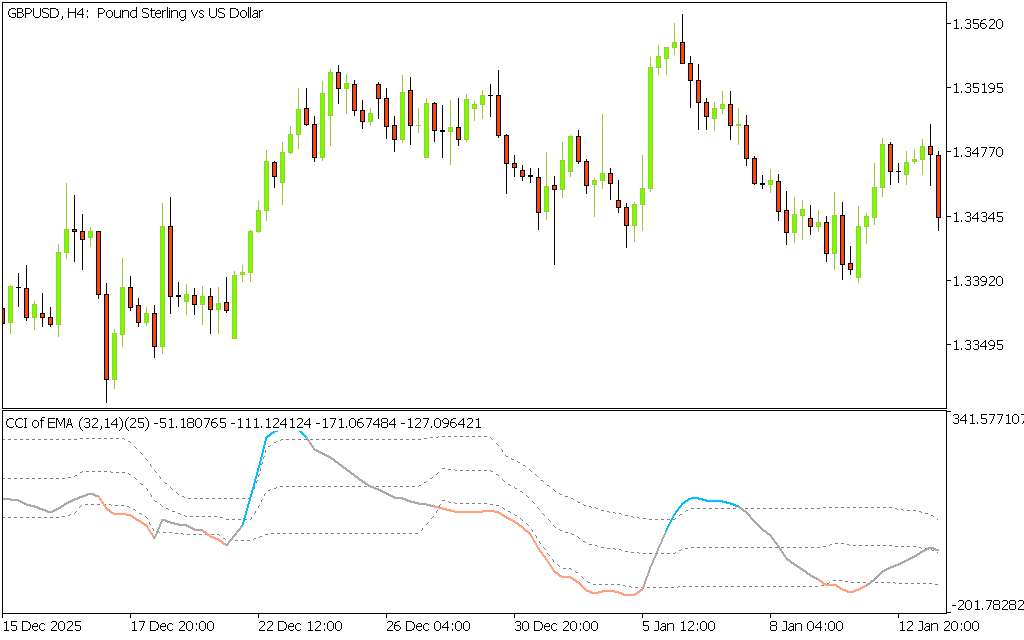The image size is (1024, 640).
Task: Click the 341.577107 indicator scale value
Action: coord(986,420)
